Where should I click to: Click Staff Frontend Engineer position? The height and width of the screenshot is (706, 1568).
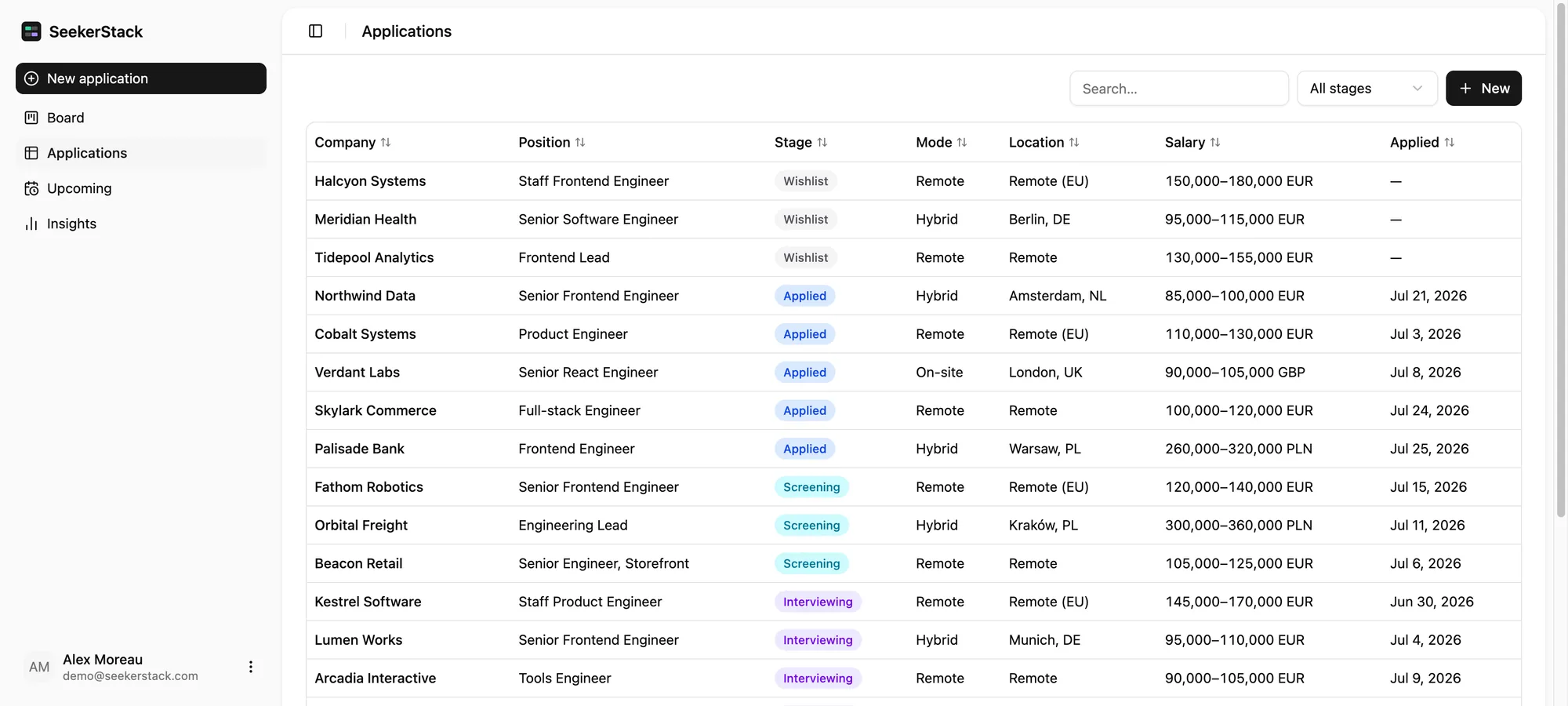pos(593,181)
